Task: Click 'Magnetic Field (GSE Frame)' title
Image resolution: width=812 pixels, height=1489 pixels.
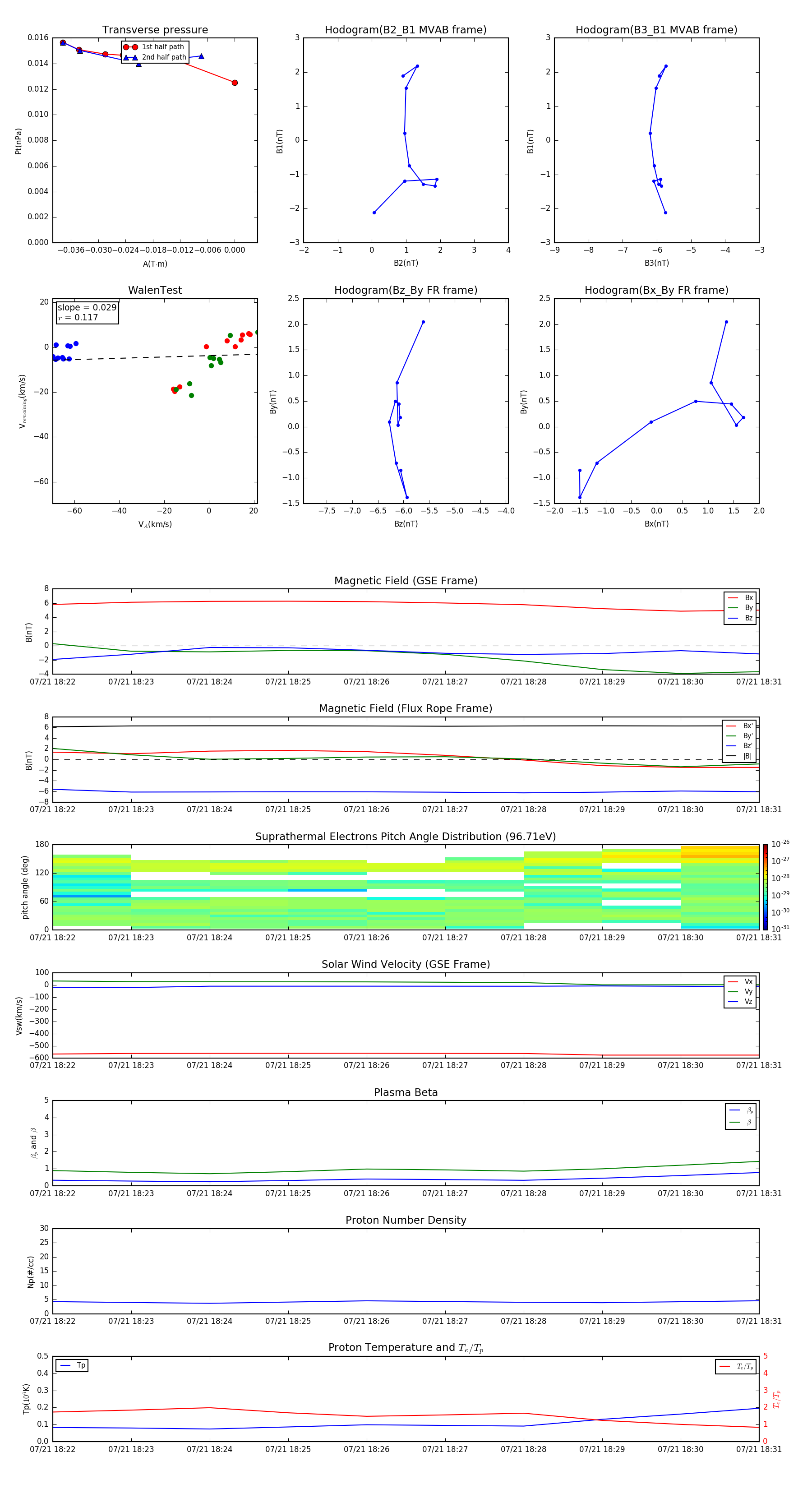Action: pos(406,581)
